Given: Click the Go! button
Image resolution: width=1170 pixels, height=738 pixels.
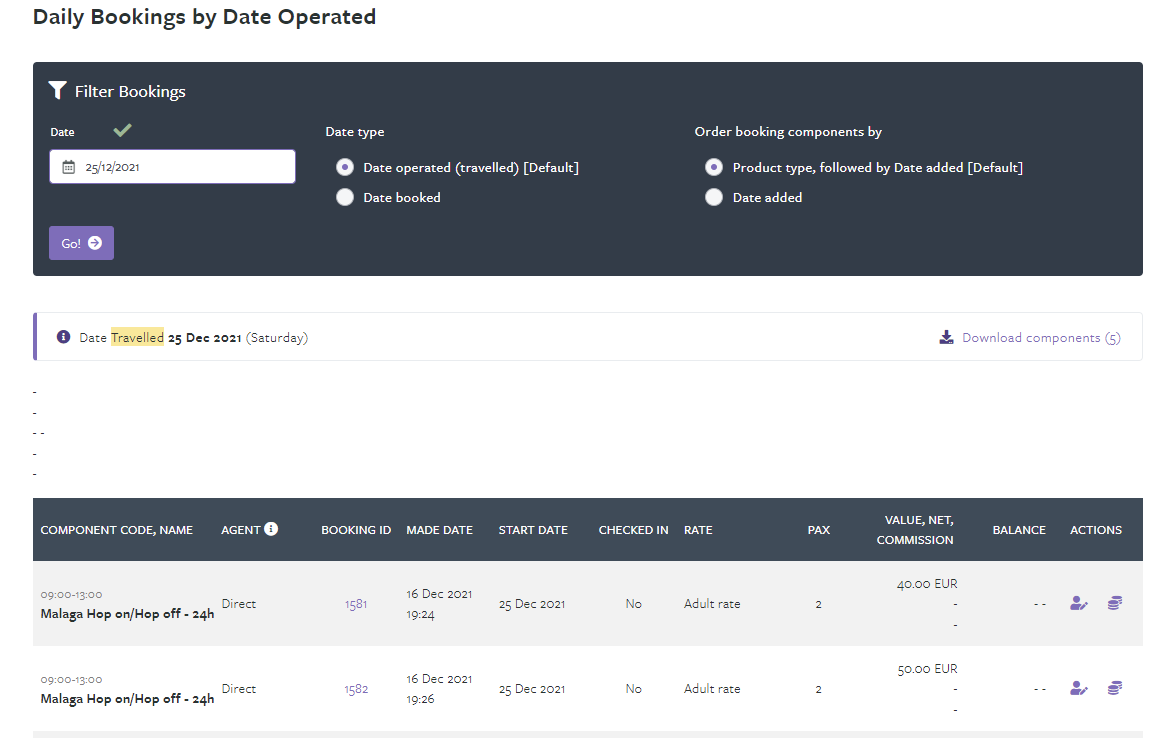Looking at the screenshot, I should pyautogui.click(x=81, y=243).
